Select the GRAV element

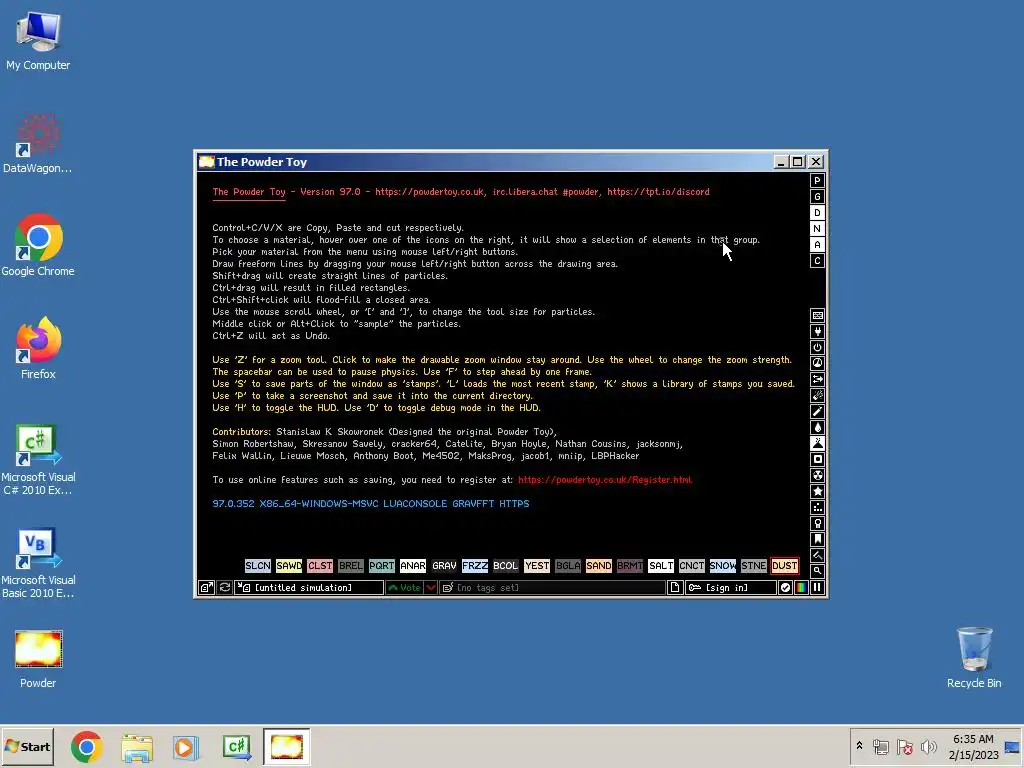[x=444, y=566]
